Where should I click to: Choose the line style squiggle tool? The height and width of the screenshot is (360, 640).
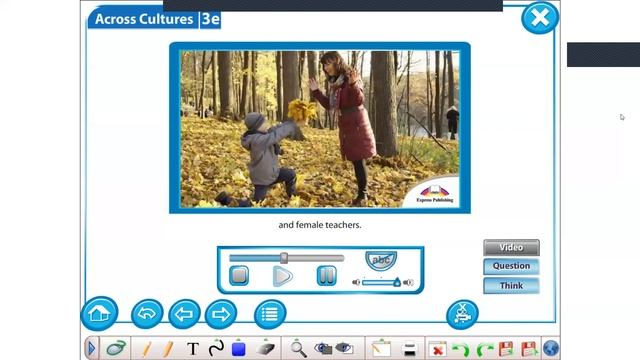(x=216, y=348)
